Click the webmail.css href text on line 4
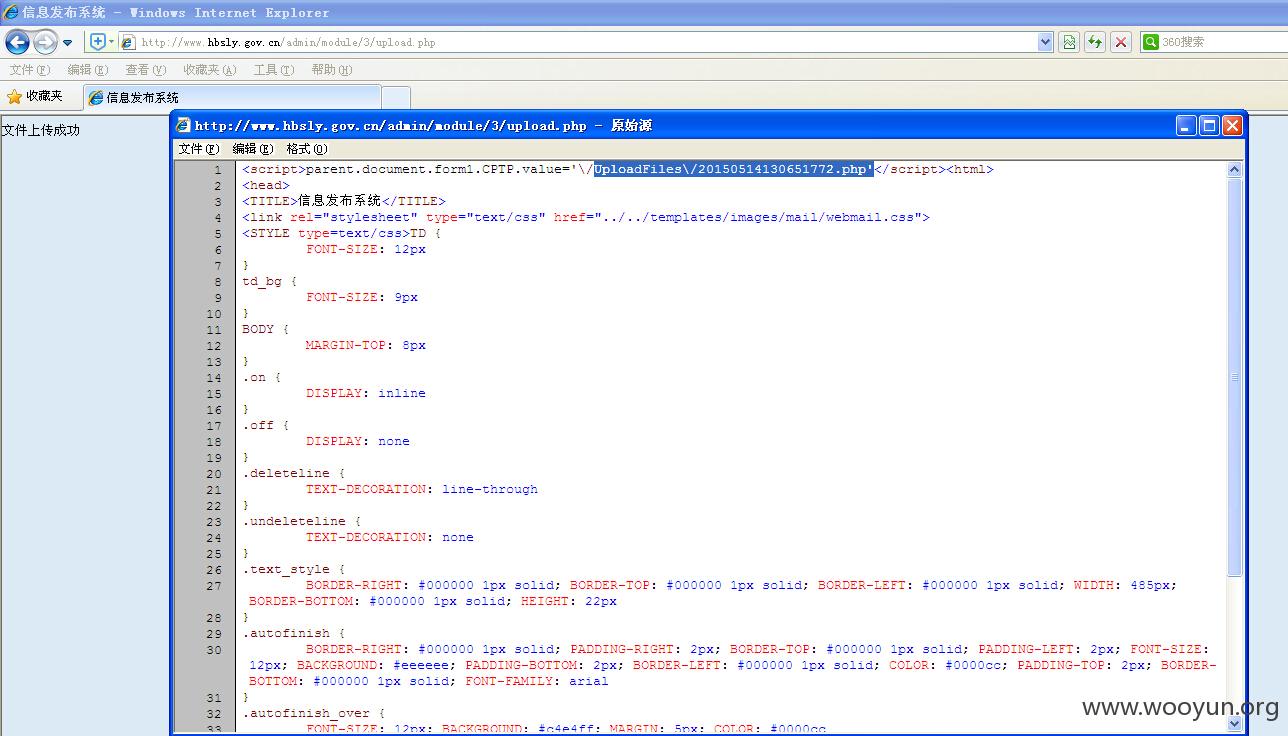 tap(761, 217)
